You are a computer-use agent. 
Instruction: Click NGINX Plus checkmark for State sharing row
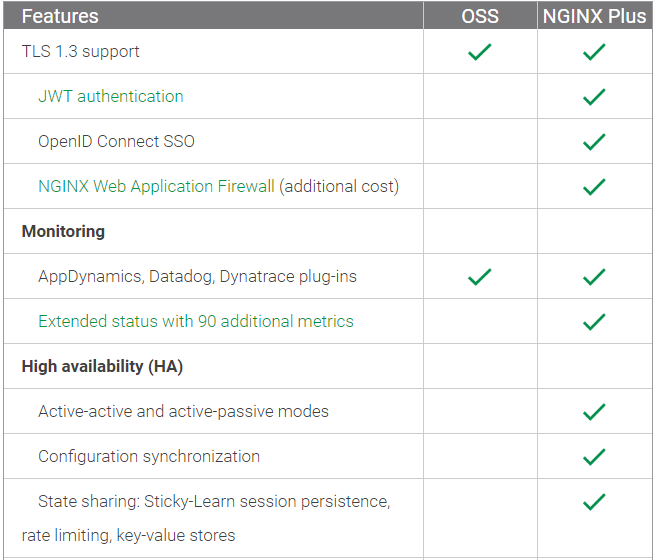[594, 502]
